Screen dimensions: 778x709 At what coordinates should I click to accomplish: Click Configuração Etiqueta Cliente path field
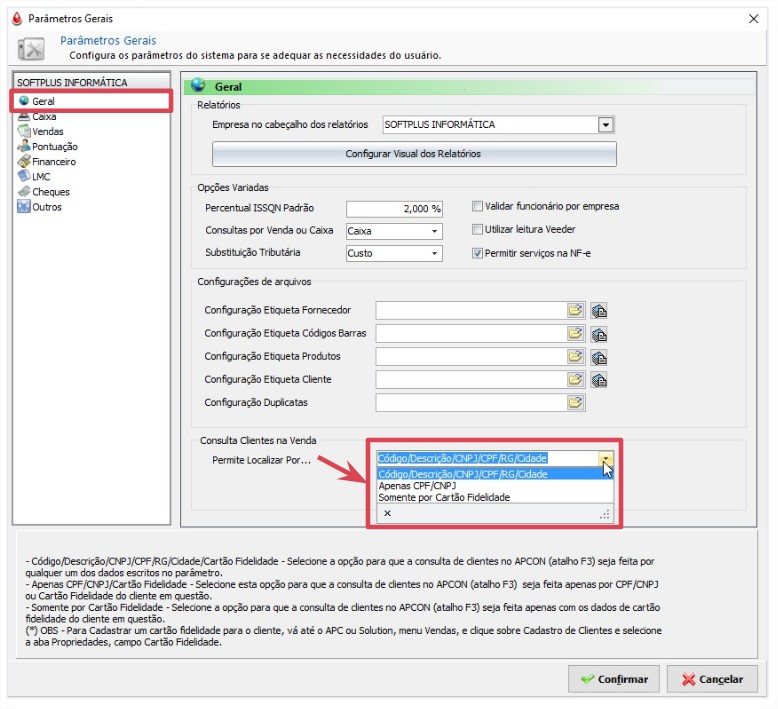point(471,380)
